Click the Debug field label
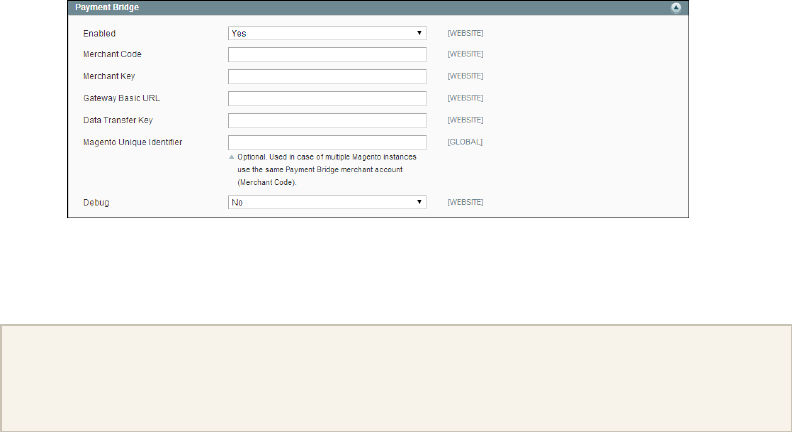 (96, 203)
